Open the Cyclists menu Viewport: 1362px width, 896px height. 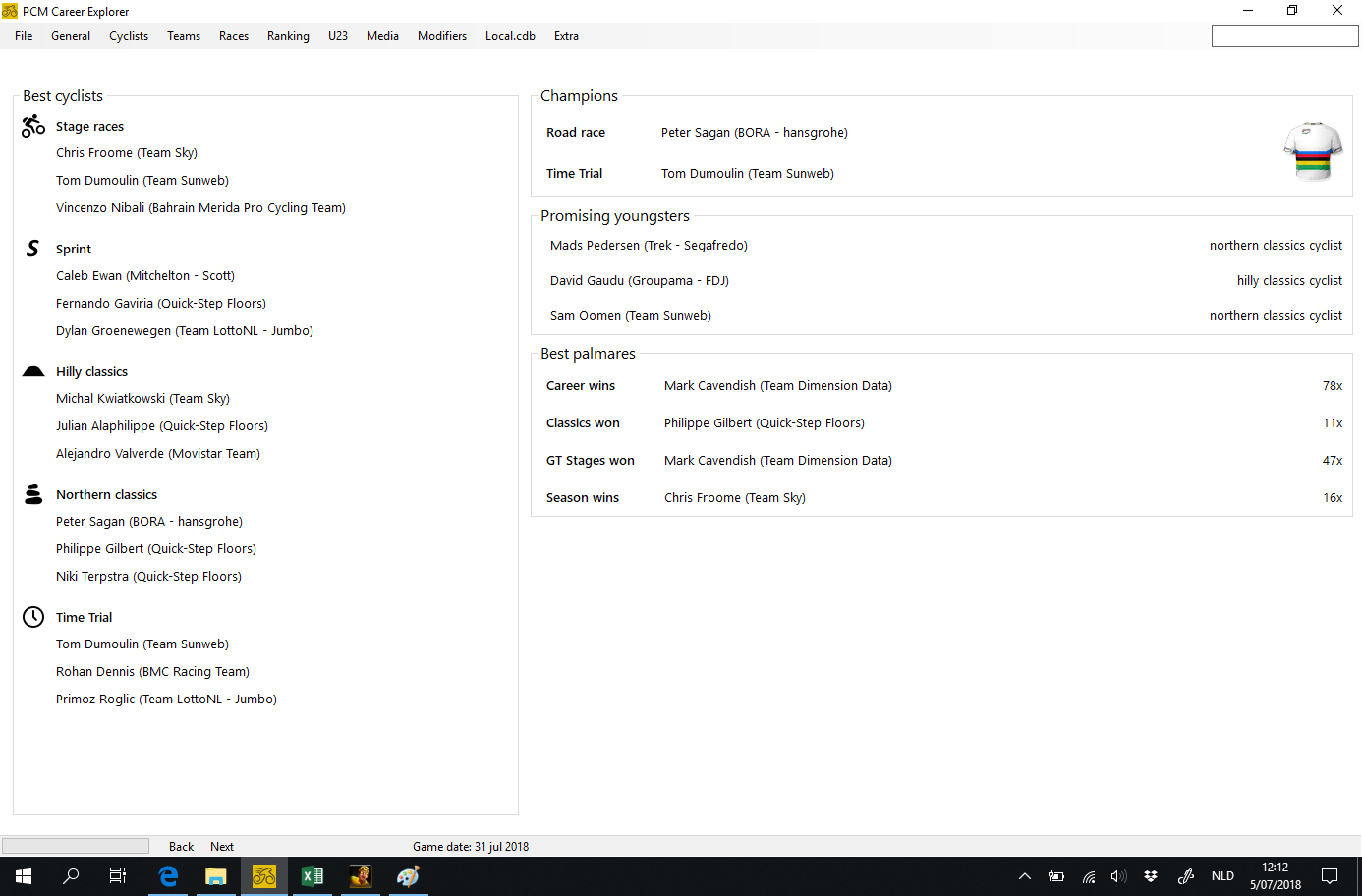129,36
